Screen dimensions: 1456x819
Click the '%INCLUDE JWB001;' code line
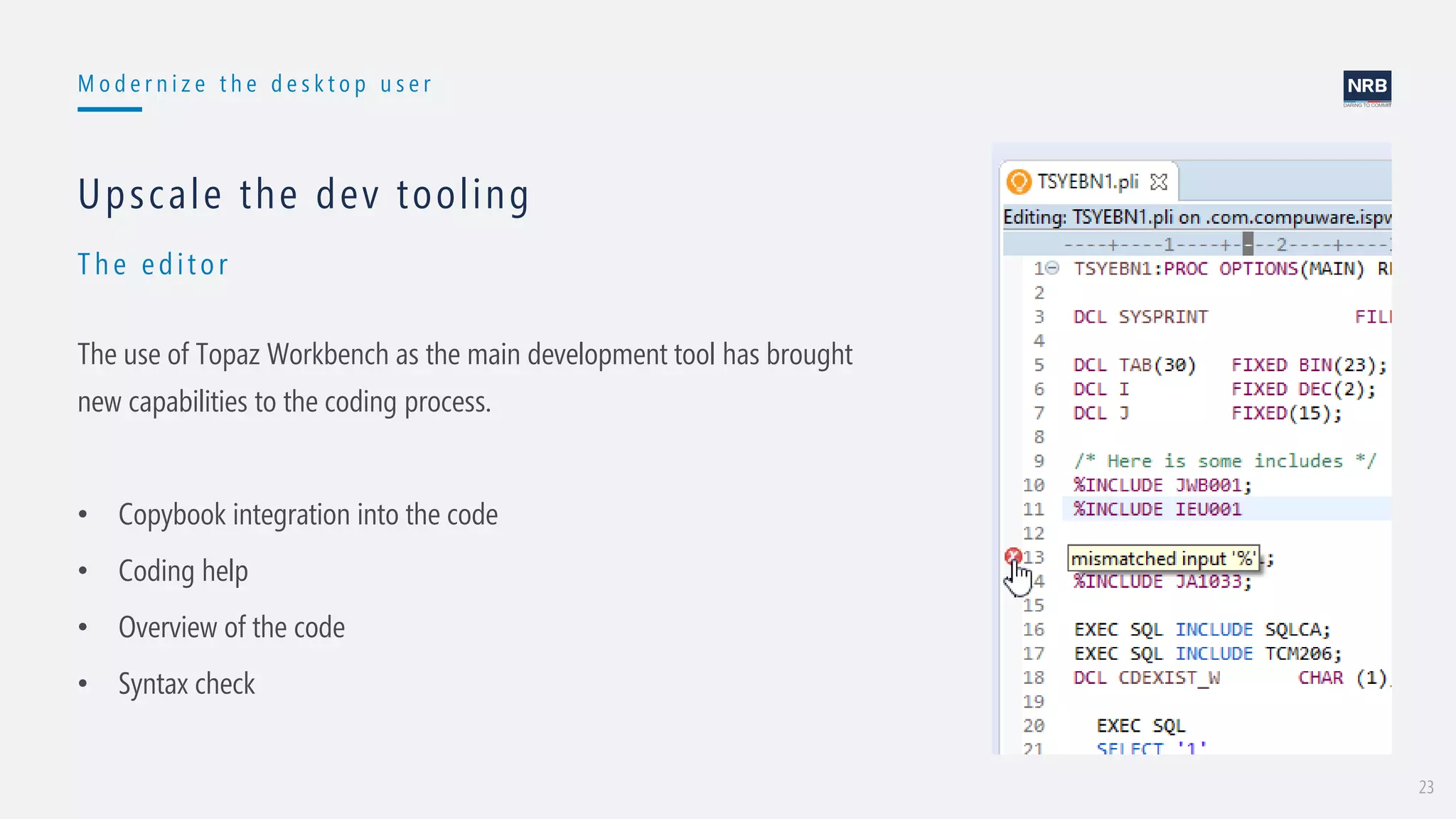[x=1162, y=485]
